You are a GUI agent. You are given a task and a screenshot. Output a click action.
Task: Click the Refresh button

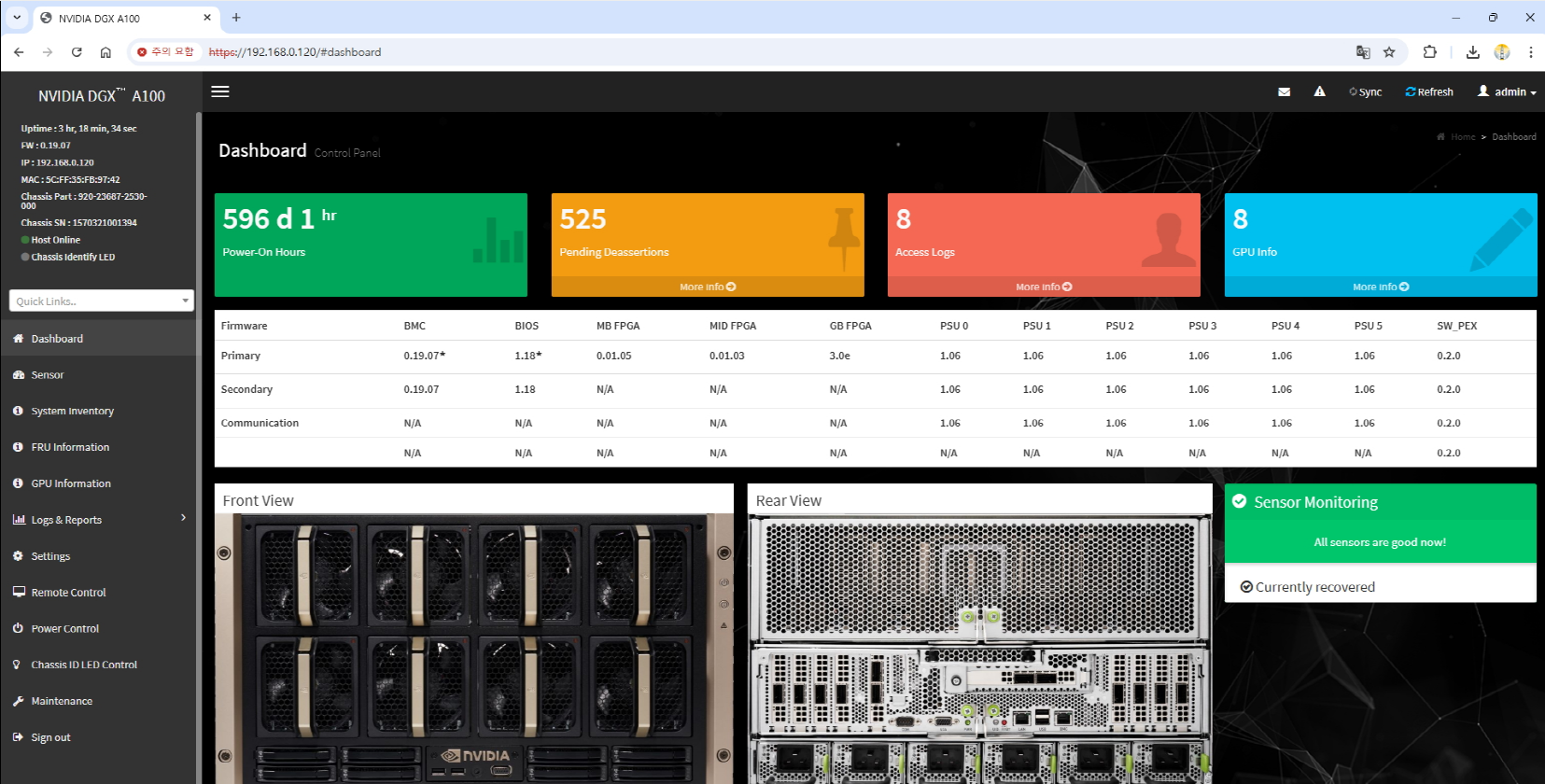click(1429, 91)
